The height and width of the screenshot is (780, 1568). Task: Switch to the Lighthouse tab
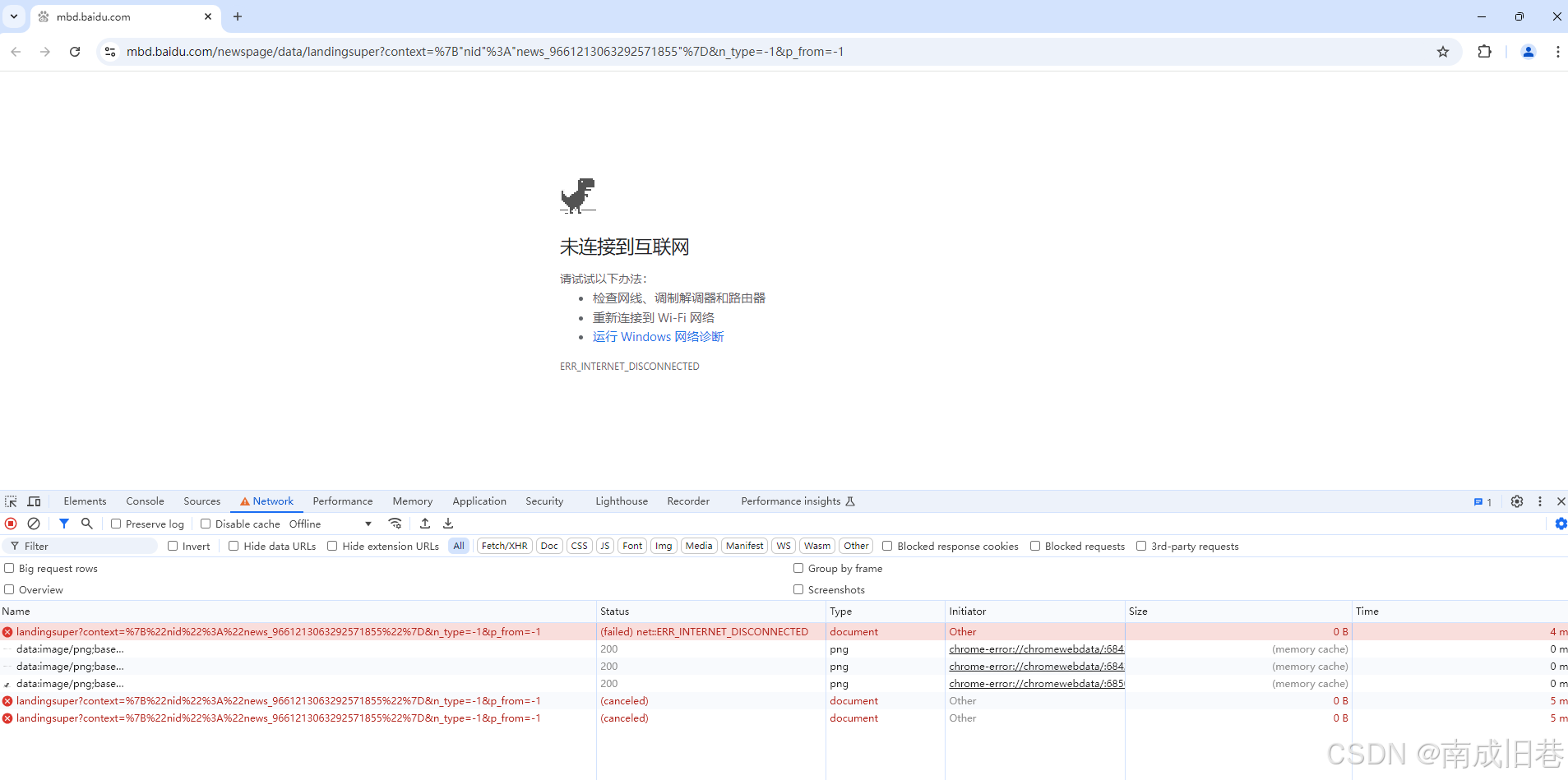621,501
